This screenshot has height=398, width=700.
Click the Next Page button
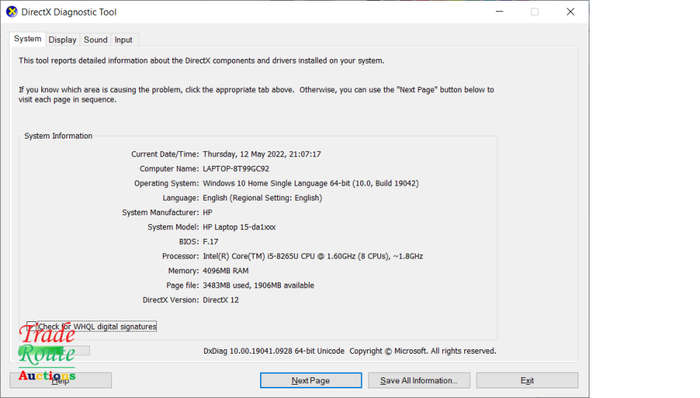pos(311,381)
